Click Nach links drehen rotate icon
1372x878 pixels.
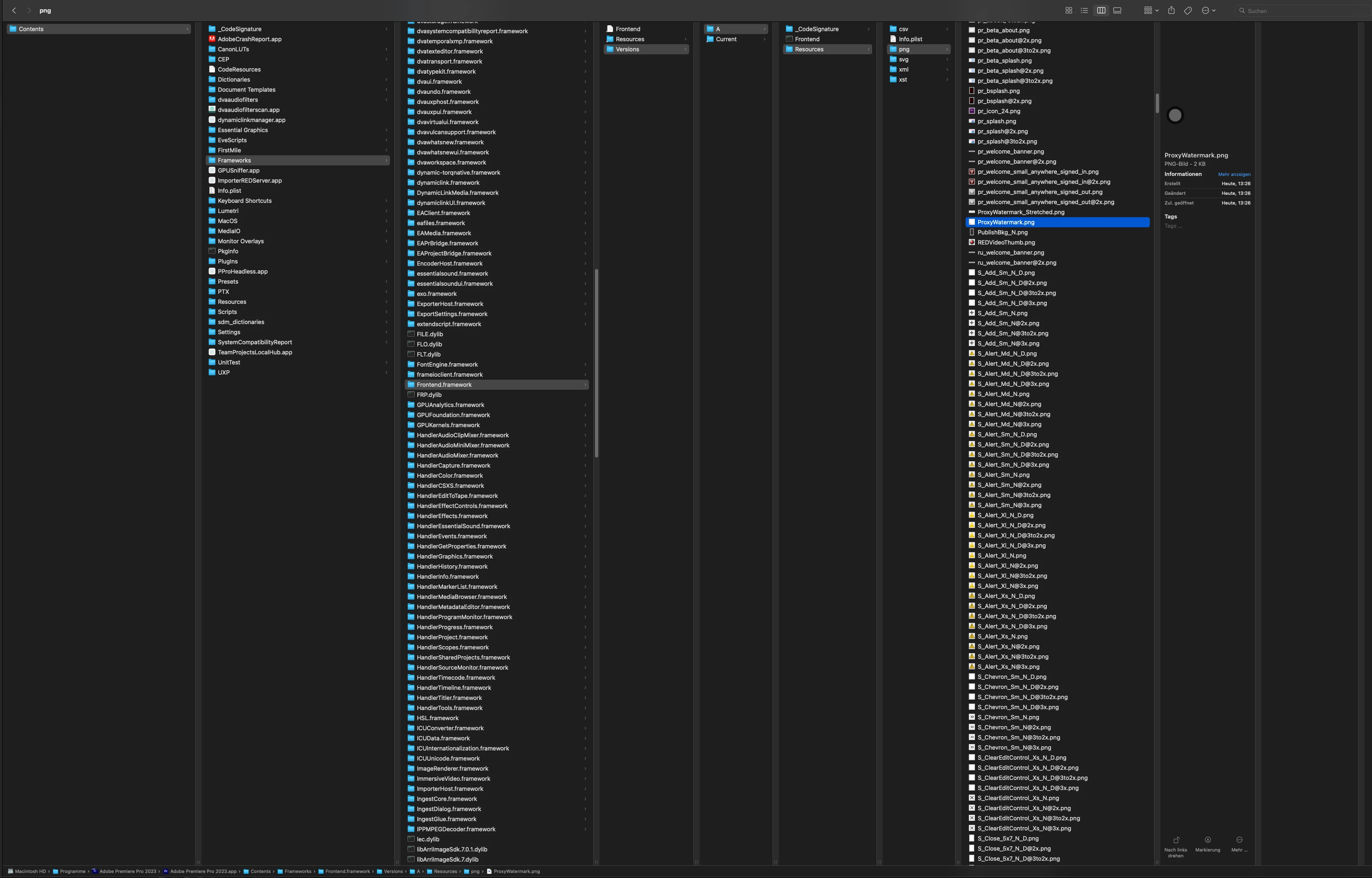[x=1176, y=840]
